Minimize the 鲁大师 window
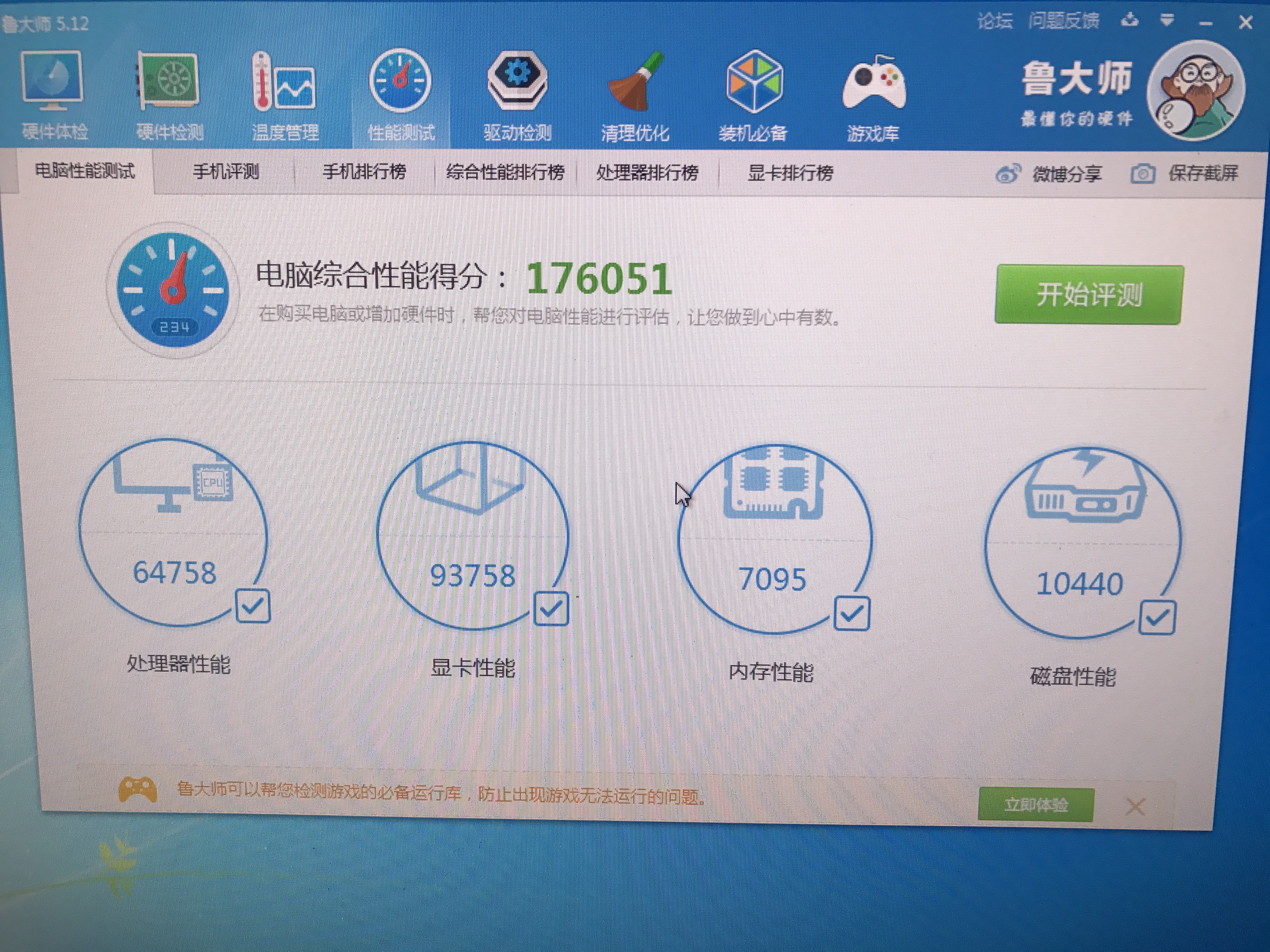 [1206, 23]
